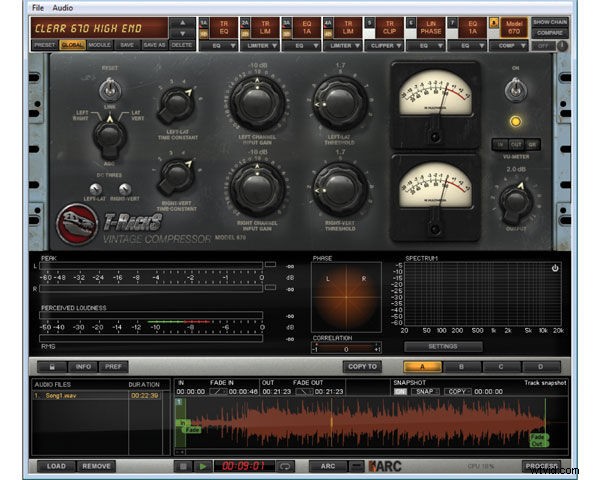Select the EQ 1A module in slot 3A

[306, 28]
